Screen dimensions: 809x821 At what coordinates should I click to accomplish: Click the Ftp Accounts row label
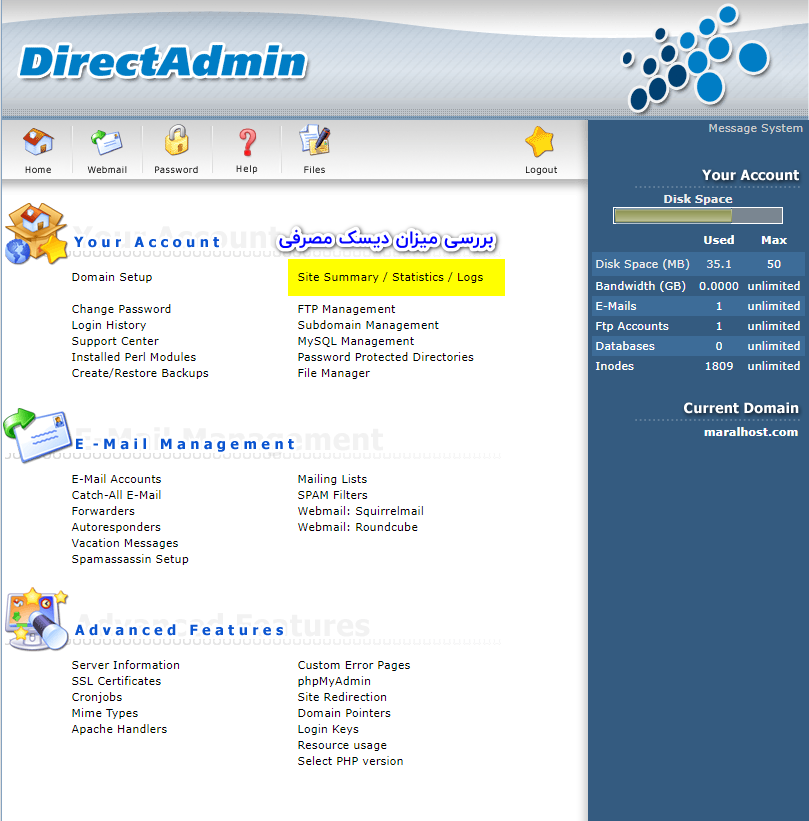632,326
